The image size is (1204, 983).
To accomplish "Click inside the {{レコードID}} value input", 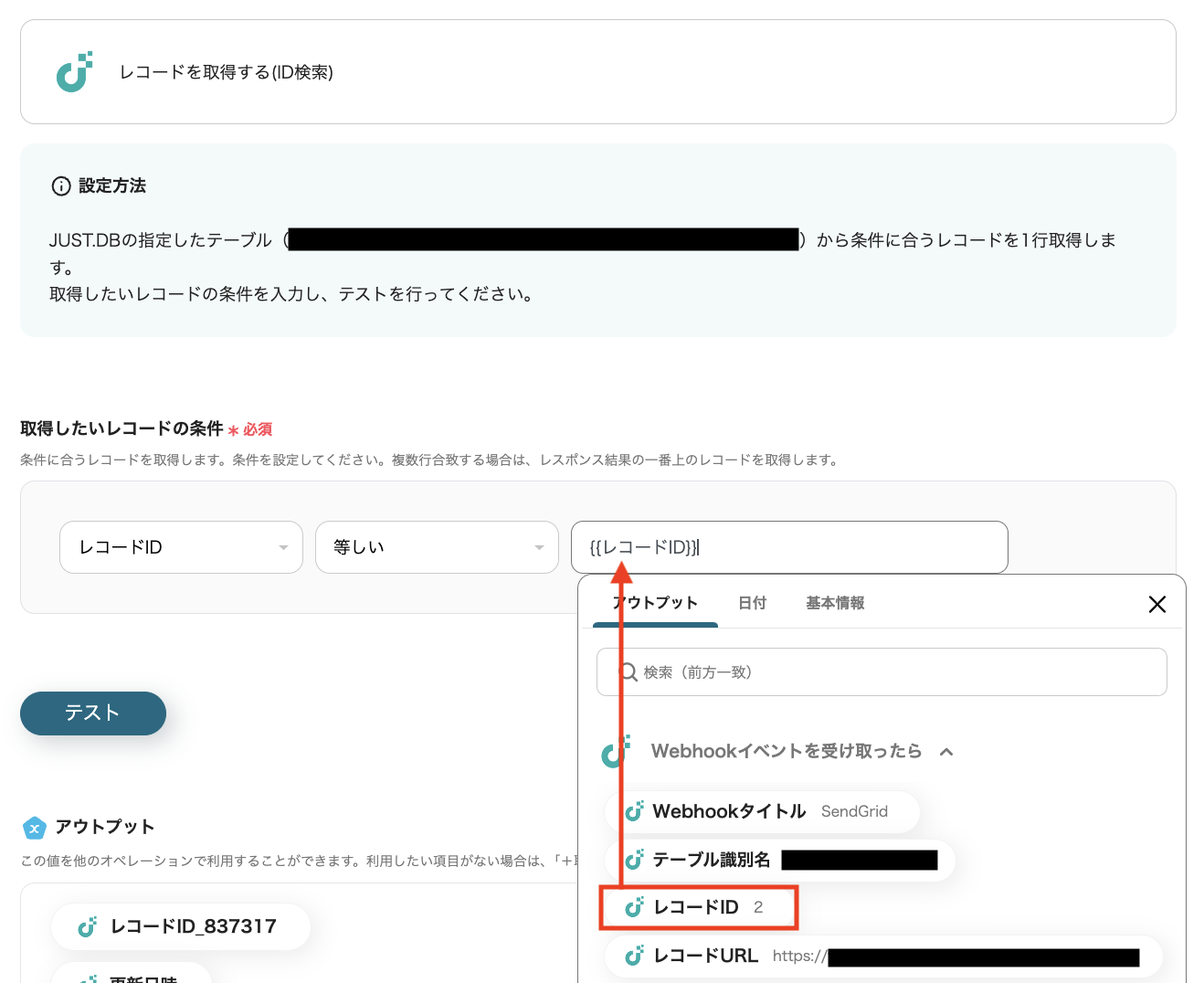I will 789,547.
